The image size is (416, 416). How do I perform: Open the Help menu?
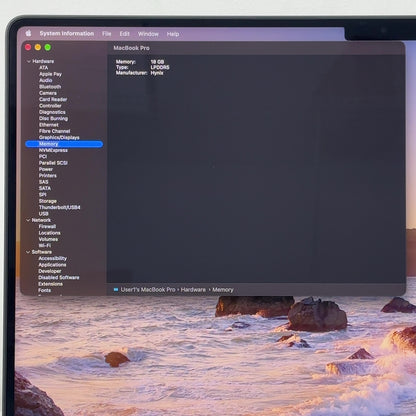click(x=173, y=34)
